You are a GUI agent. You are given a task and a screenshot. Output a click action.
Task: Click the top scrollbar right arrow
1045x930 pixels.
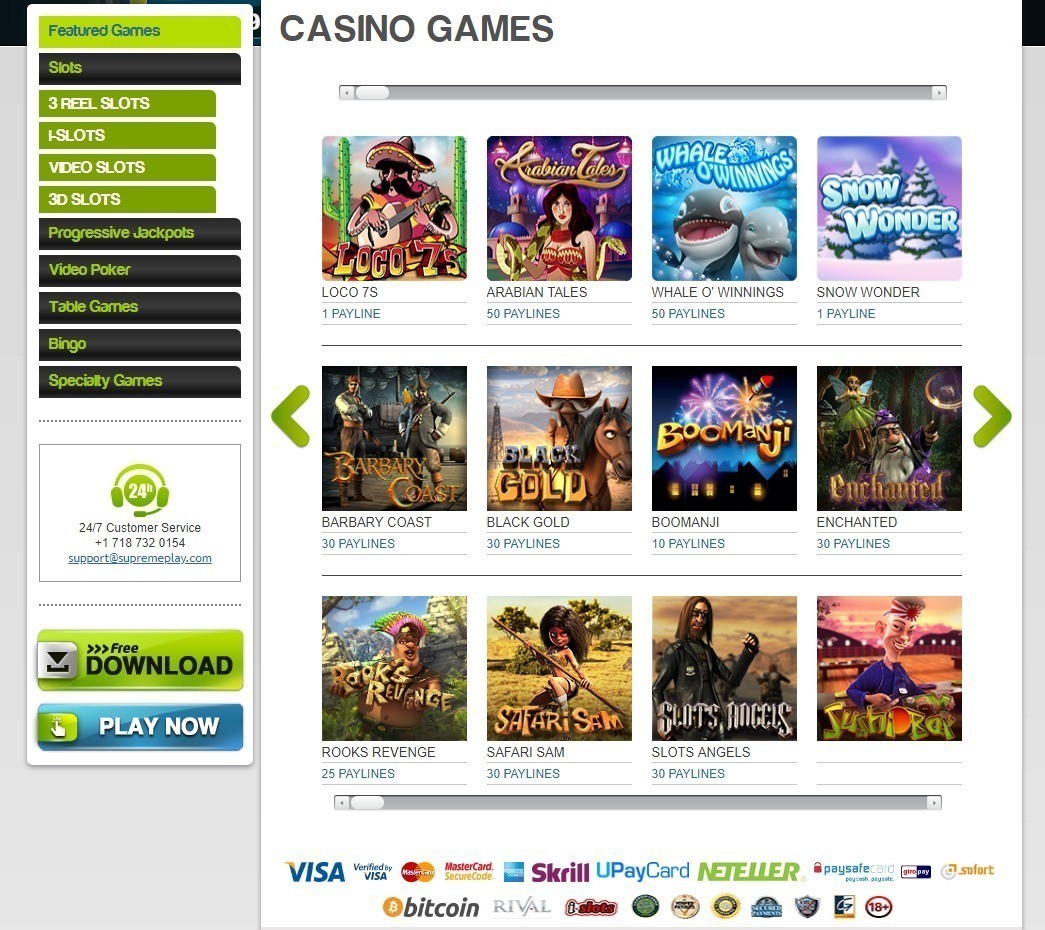[x=939, y=93]
